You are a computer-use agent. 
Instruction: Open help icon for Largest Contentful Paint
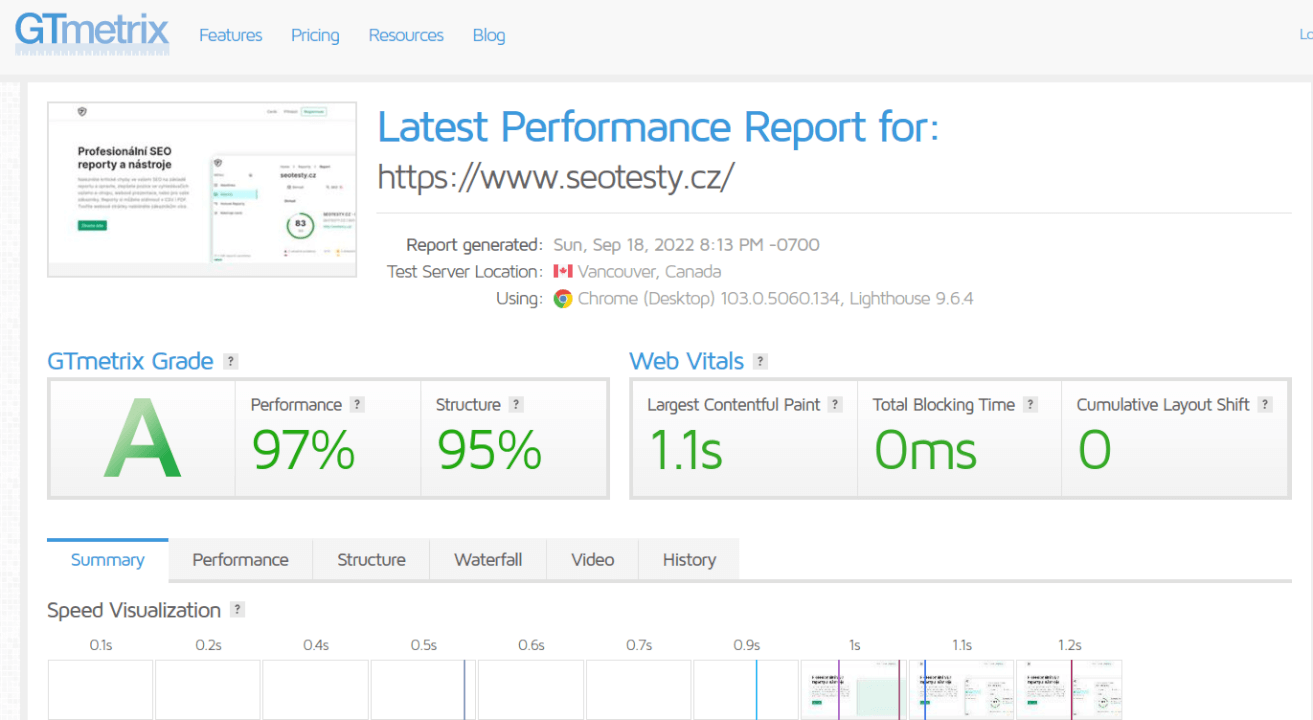point(835,405)
